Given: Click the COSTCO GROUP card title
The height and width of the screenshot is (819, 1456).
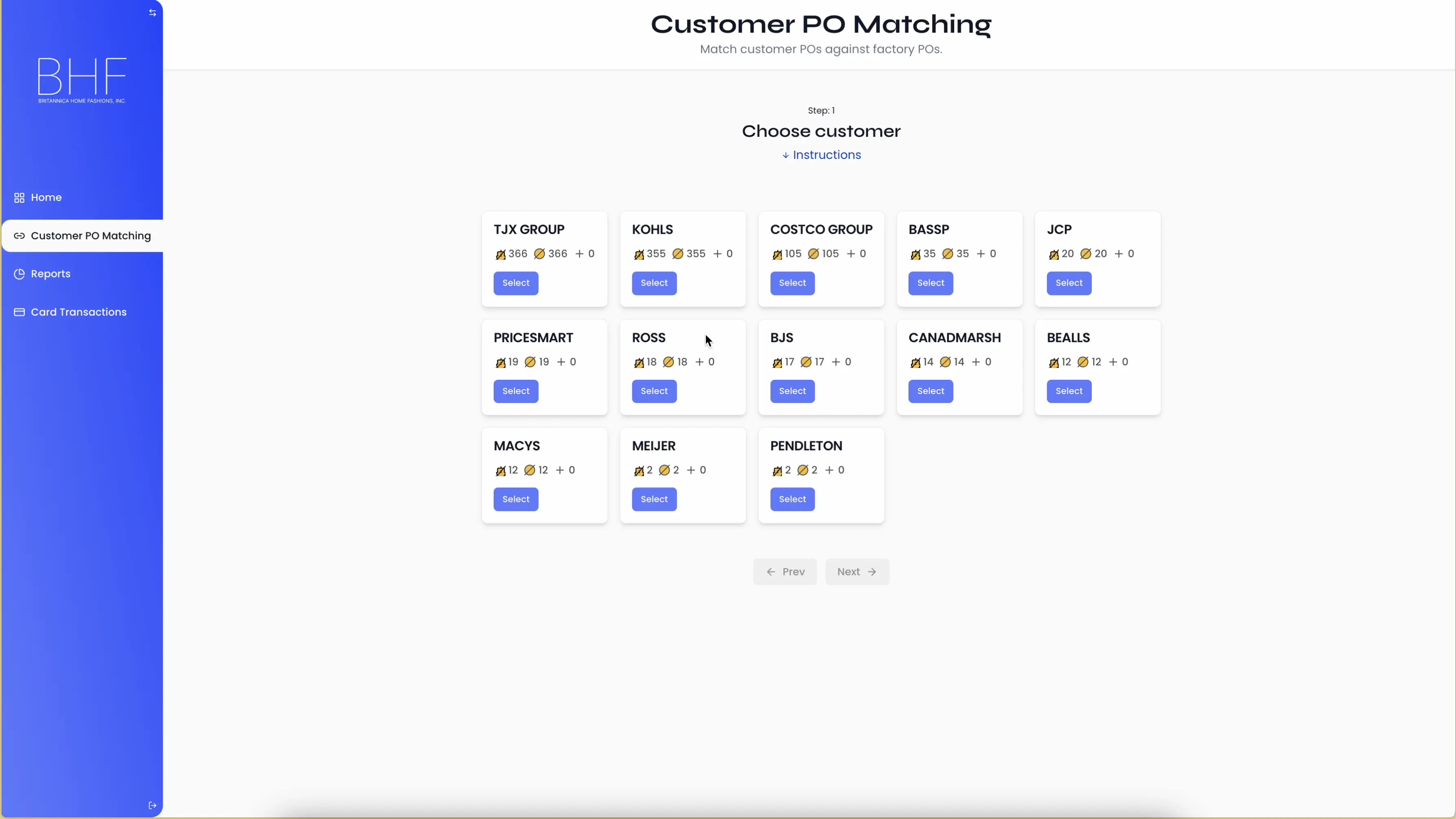Looking at the screenshot, I should click(x=821, y=229).
